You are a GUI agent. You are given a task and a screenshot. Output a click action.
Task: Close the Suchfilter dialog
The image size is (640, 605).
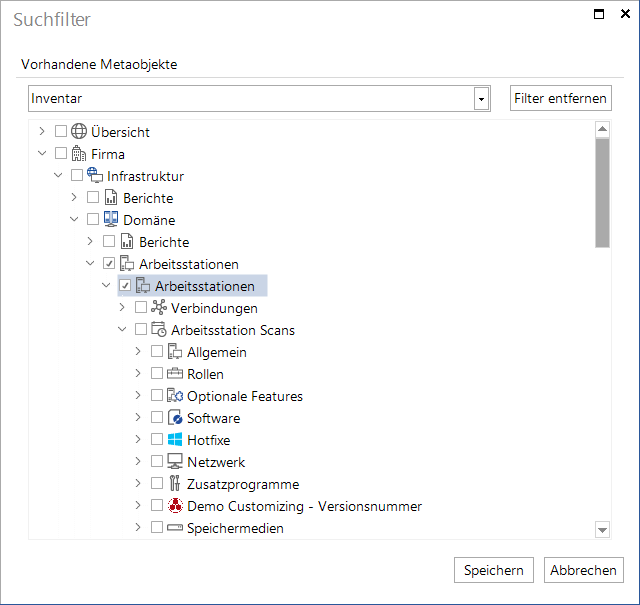coord(625,14)
